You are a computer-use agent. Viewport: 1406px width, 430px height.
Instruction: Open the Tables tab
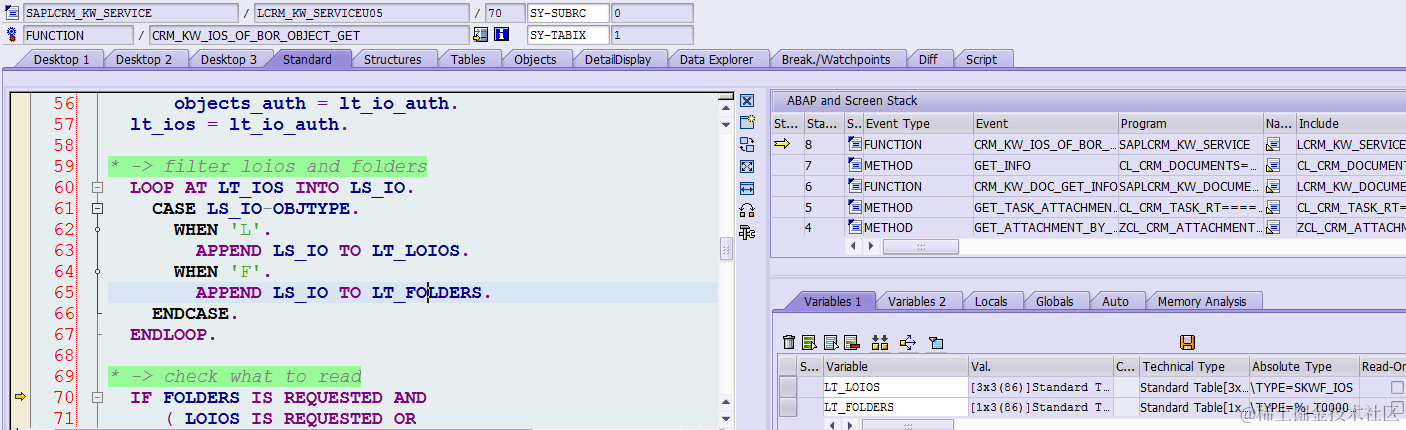468,60
